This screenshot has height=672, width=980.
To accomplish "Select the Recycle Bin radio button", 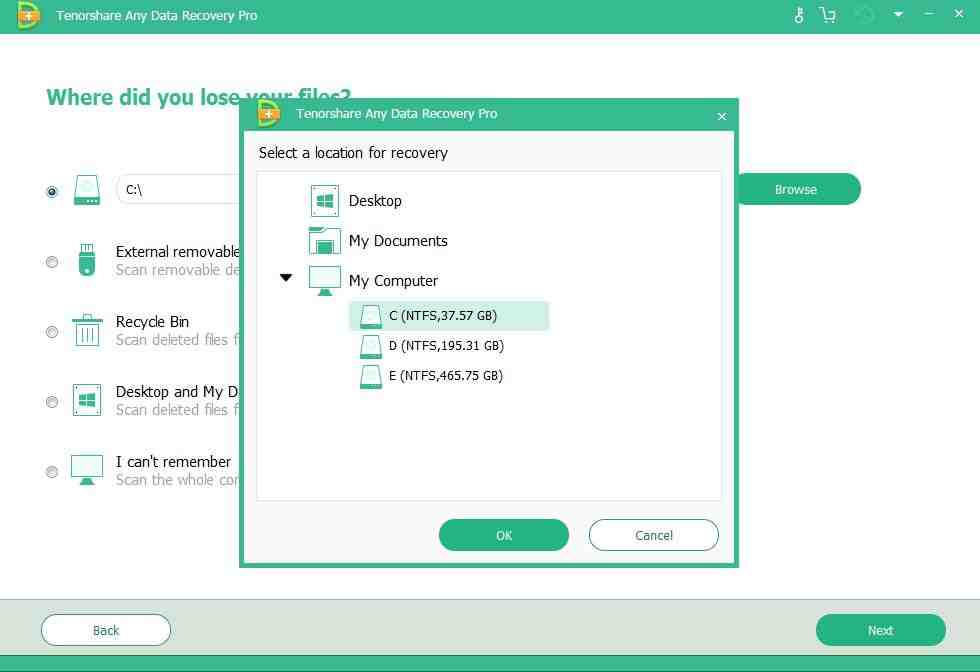I will pyautogui.click(x=52, y=331).
